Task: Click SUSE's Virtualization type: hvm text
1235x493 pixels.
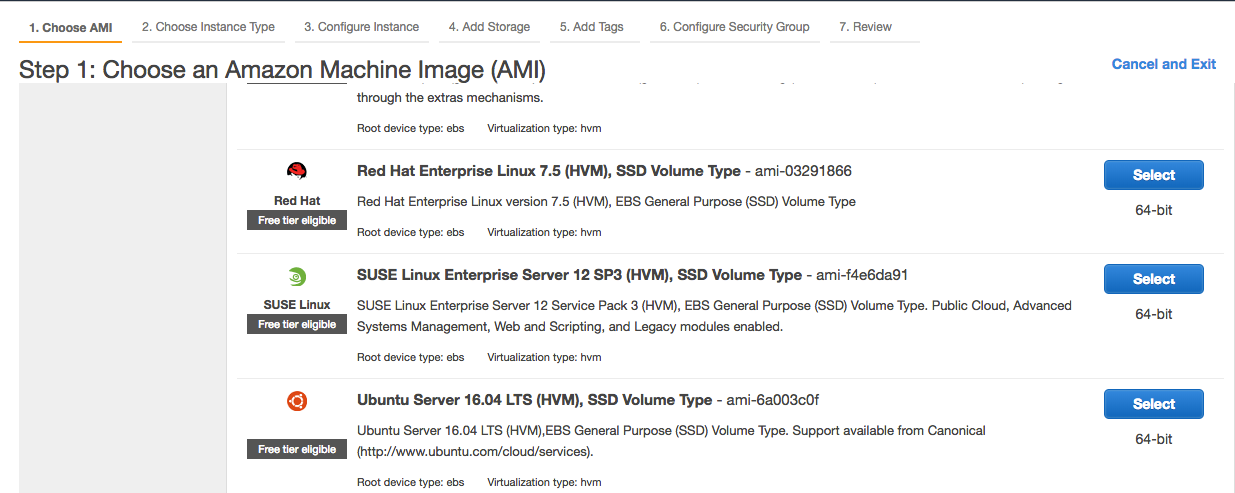Action: (x=544, y=358)
